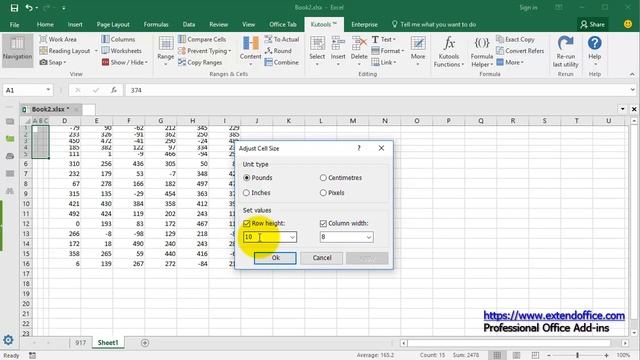Open the Combine utility
The image size is (640, 360).
[x=281, y=62]
